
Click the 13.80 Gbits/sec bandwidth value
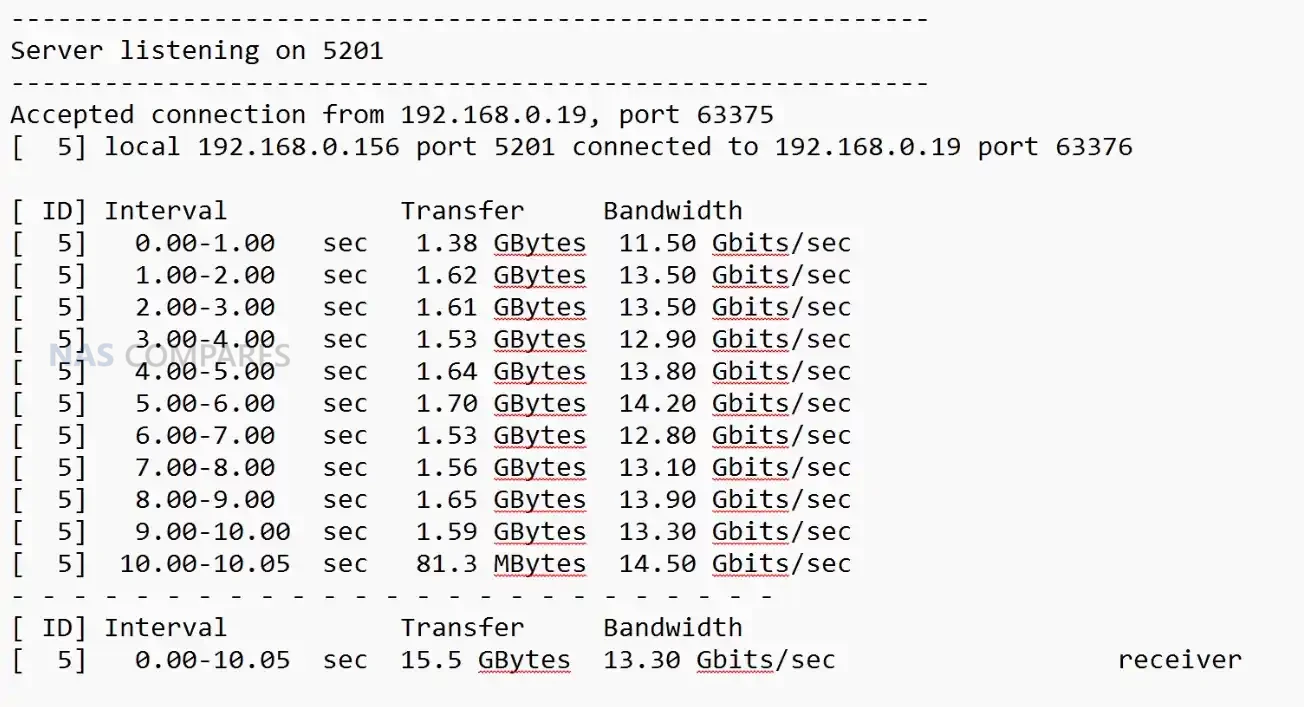pyautogui.click(x=734, y=371)
